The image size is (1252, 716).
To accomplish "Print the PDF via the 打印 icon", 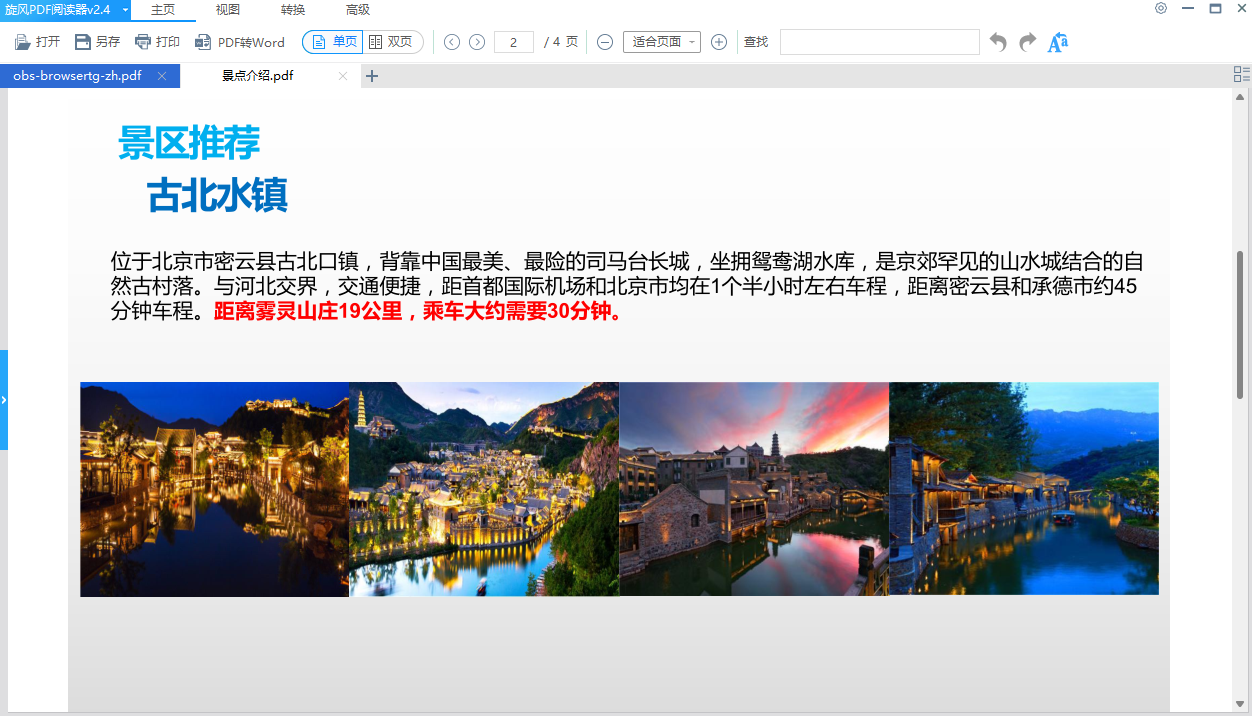I will pyautogui.click(x=156, y=41).
